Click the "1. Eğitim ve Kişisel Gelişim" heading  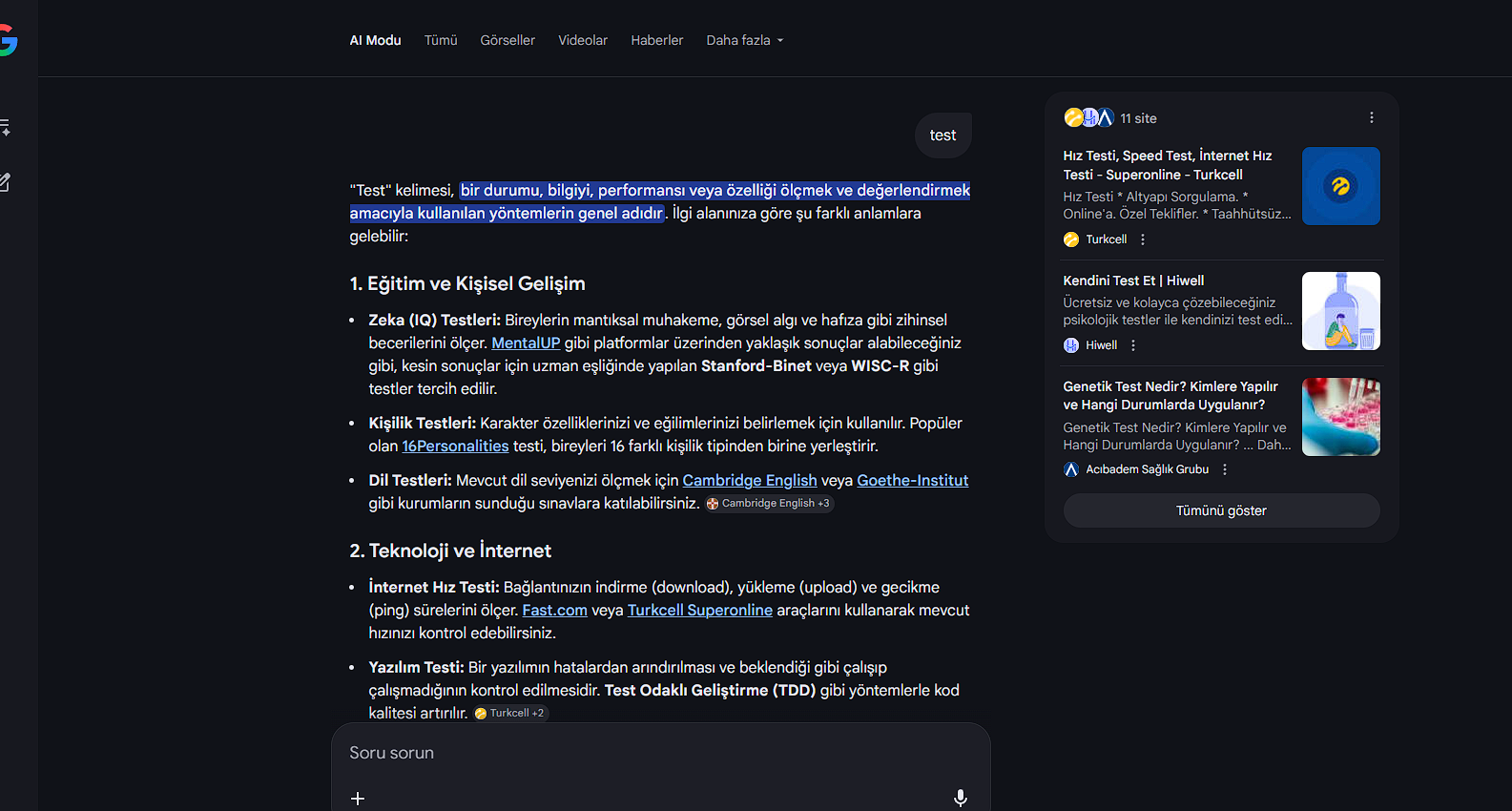click(467, 283)
